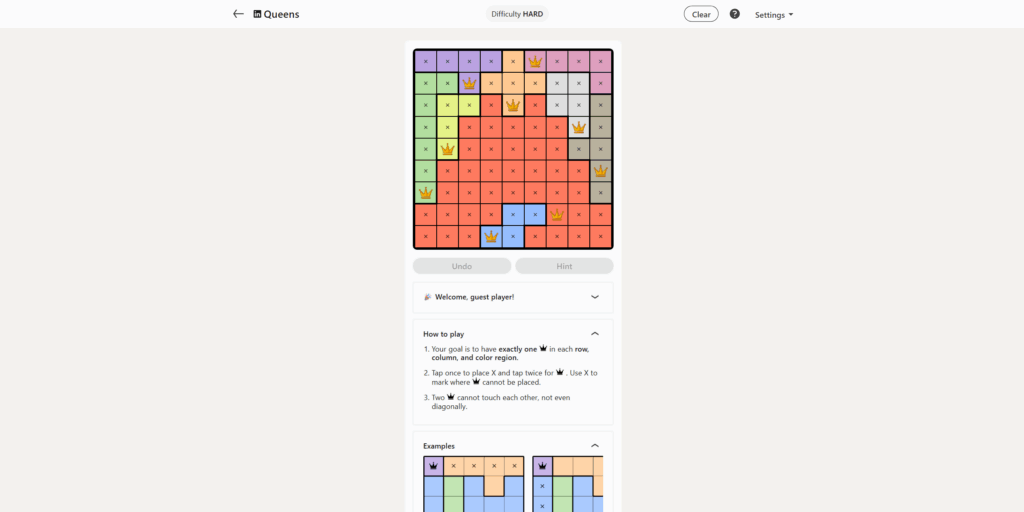Toggle the X-marked orange cell in top row
Screen dimensions: 1024x512
click(x=513, y=61)
